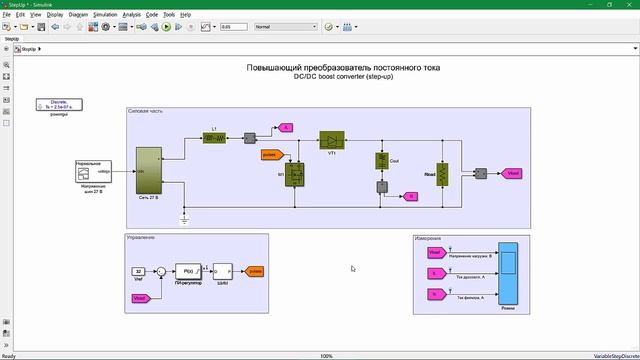This screenshot has height=360, width=640.
Task: Open the Model Explorer icon
Action: tap(123, 27)
